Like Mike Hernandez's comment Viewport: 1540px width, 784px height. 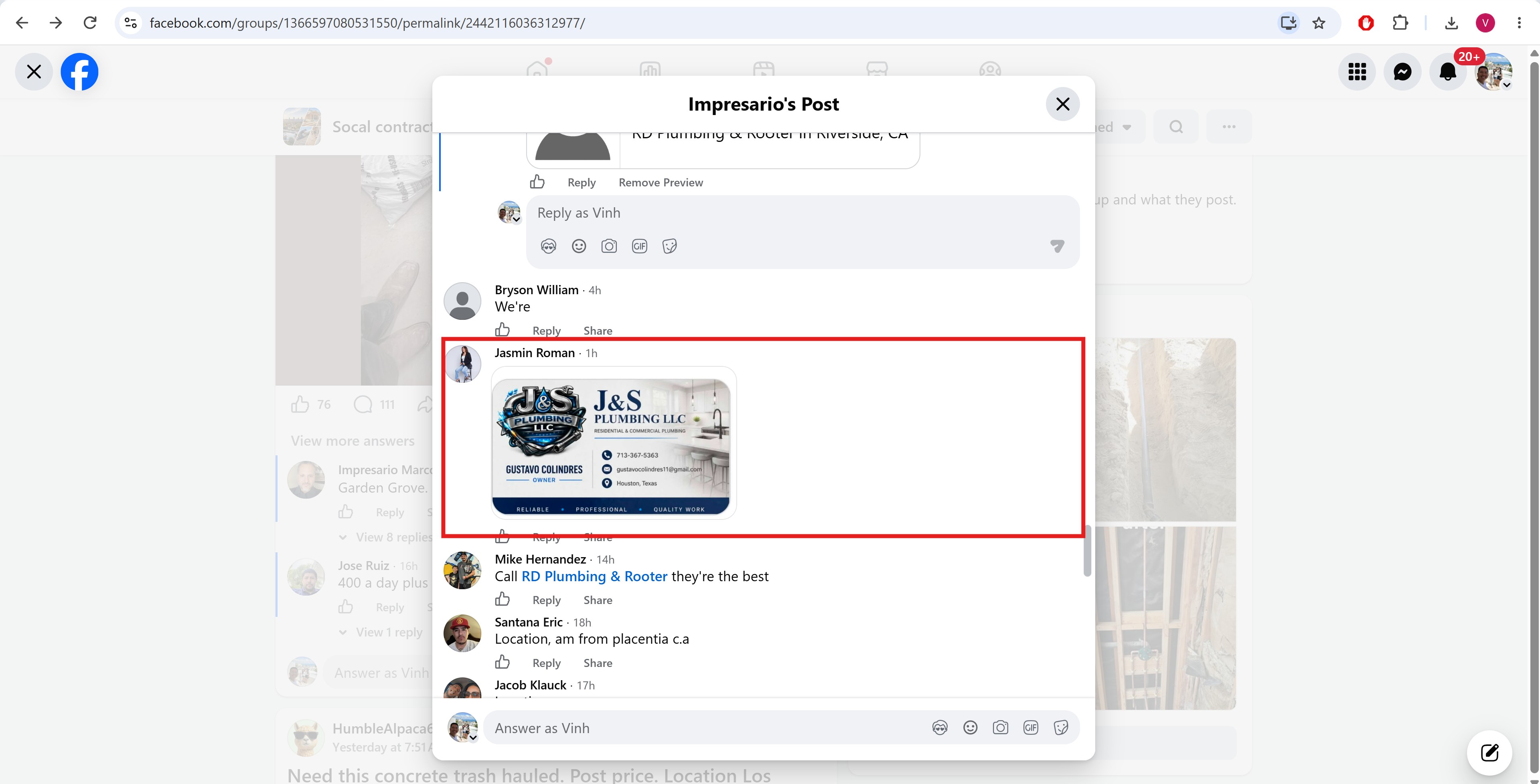click(502, 599)
